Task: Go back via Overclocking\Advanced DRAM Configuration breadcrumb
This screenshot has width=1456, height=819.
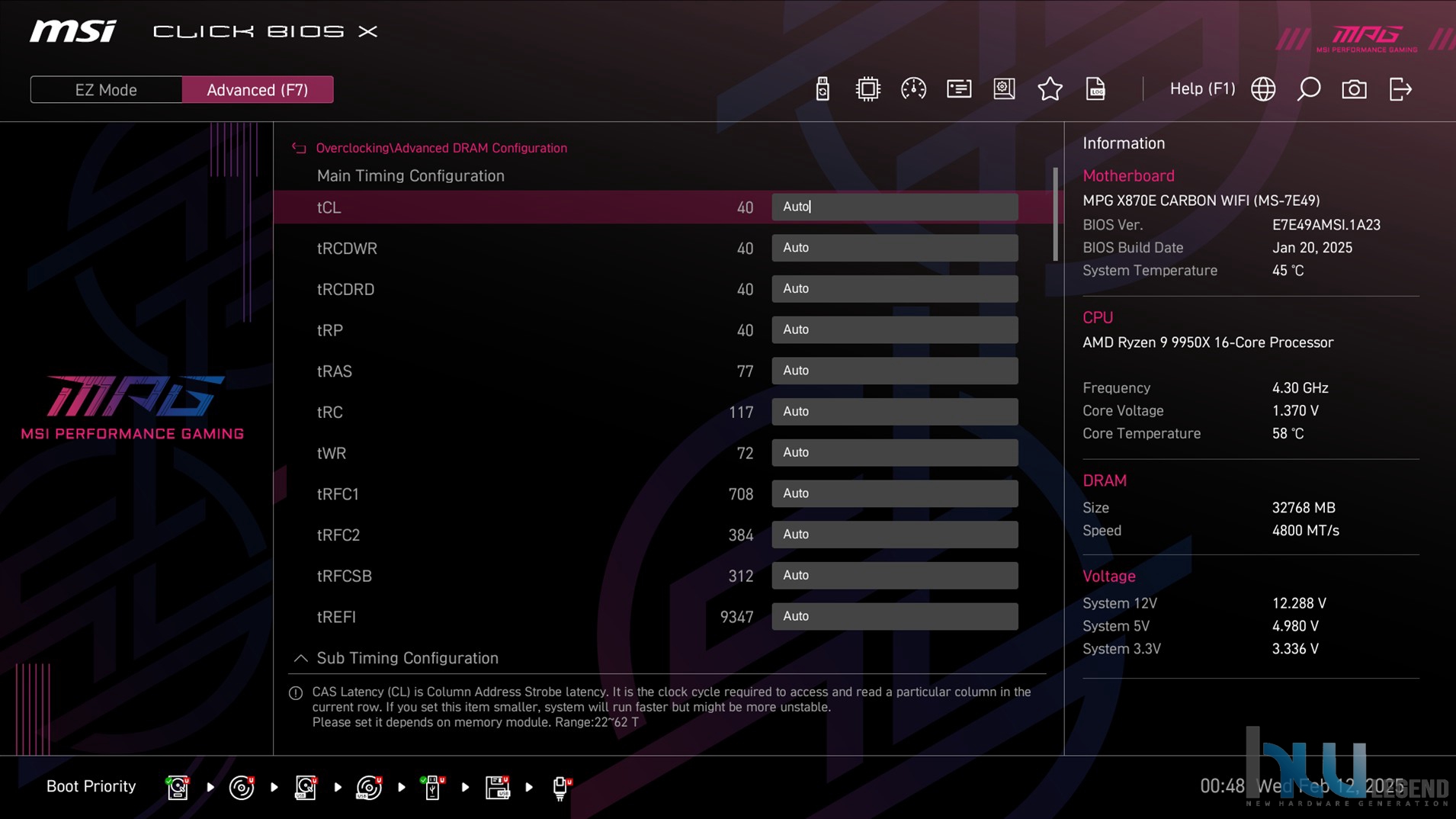Action: click(x=441, y=148)
